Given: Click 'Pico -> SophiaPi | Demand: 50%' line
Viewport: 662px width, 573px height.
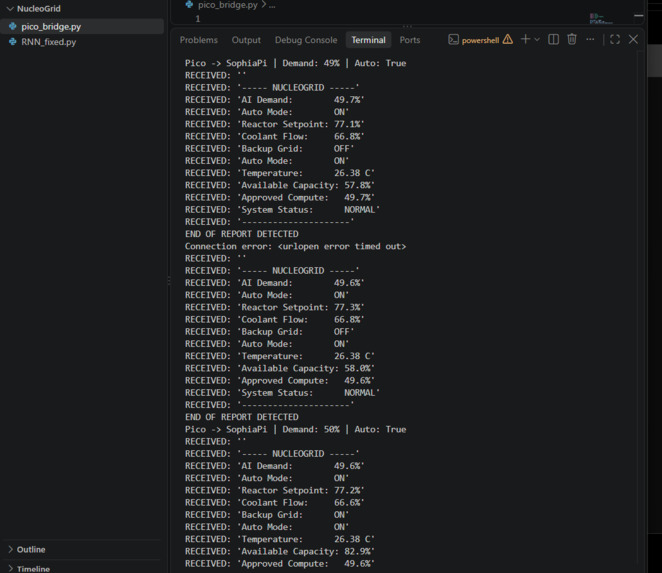Looking at the screenshot, I should click(x=295, y=429).
